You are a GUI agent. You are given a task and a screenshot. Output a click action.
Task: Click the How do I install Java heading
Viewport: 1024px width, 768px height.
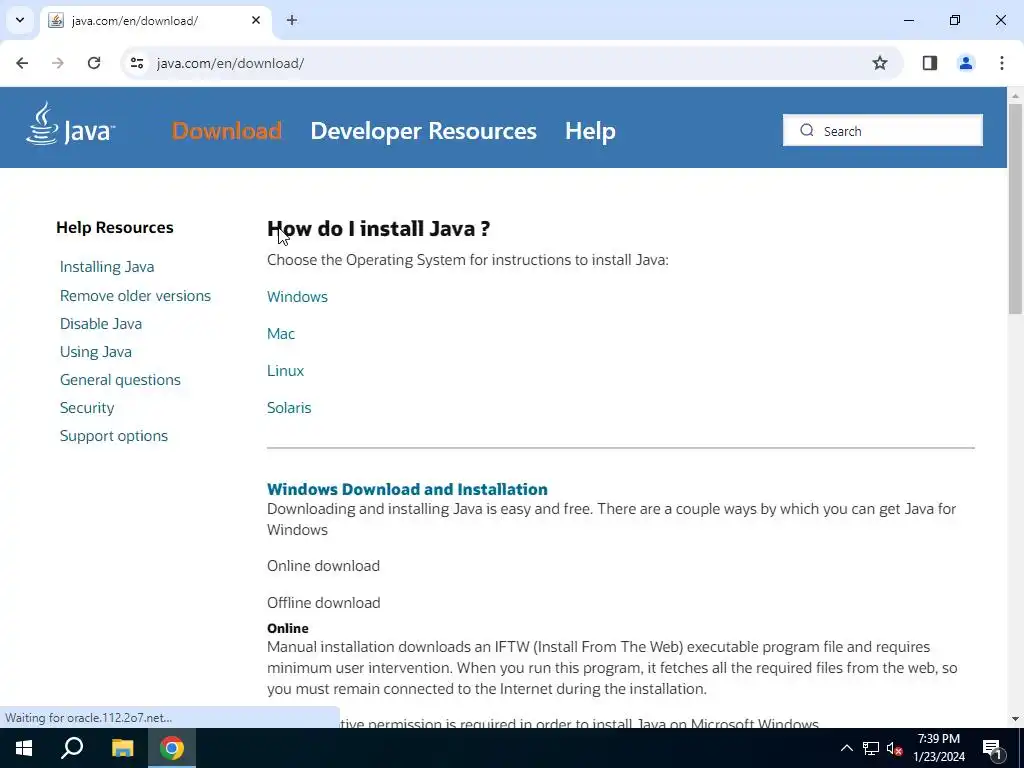coord(378,229)
